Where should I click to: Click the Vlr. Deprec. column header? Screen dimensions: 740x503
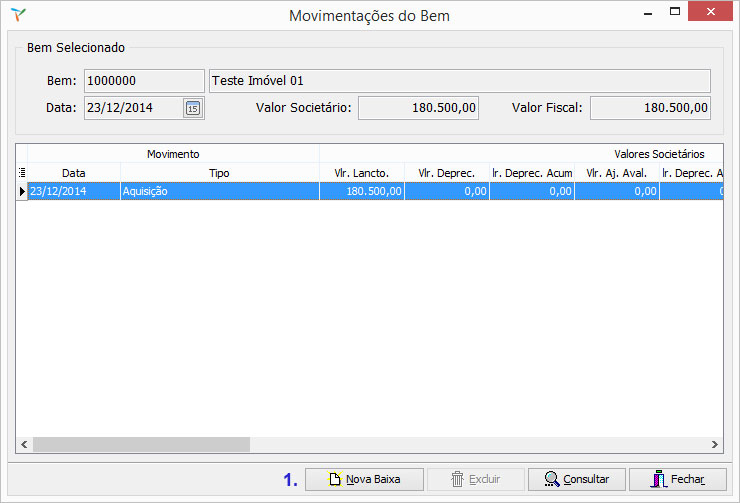click(446, 173)
